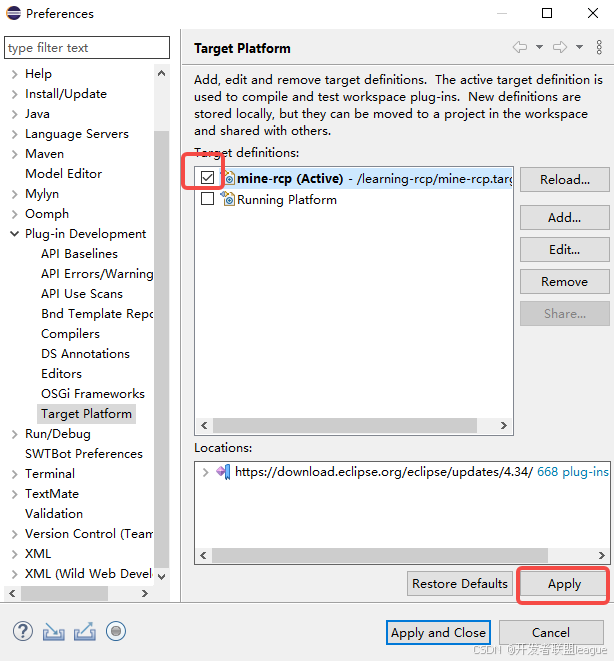Select the Running Platform row

354,199
